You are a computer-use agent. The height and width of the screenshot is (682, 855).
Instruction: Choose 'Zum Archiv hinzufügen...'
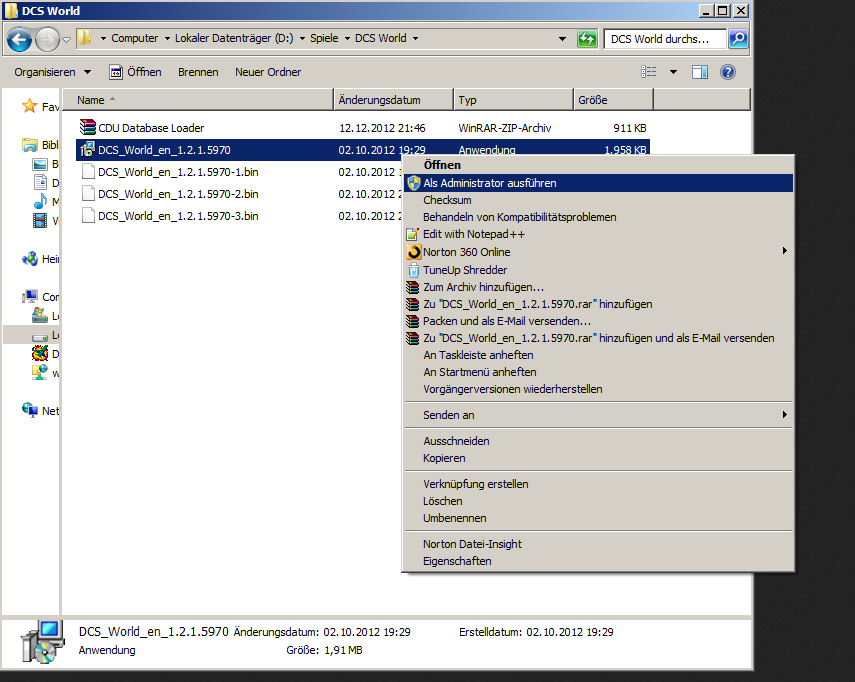[x=598, y=287]
